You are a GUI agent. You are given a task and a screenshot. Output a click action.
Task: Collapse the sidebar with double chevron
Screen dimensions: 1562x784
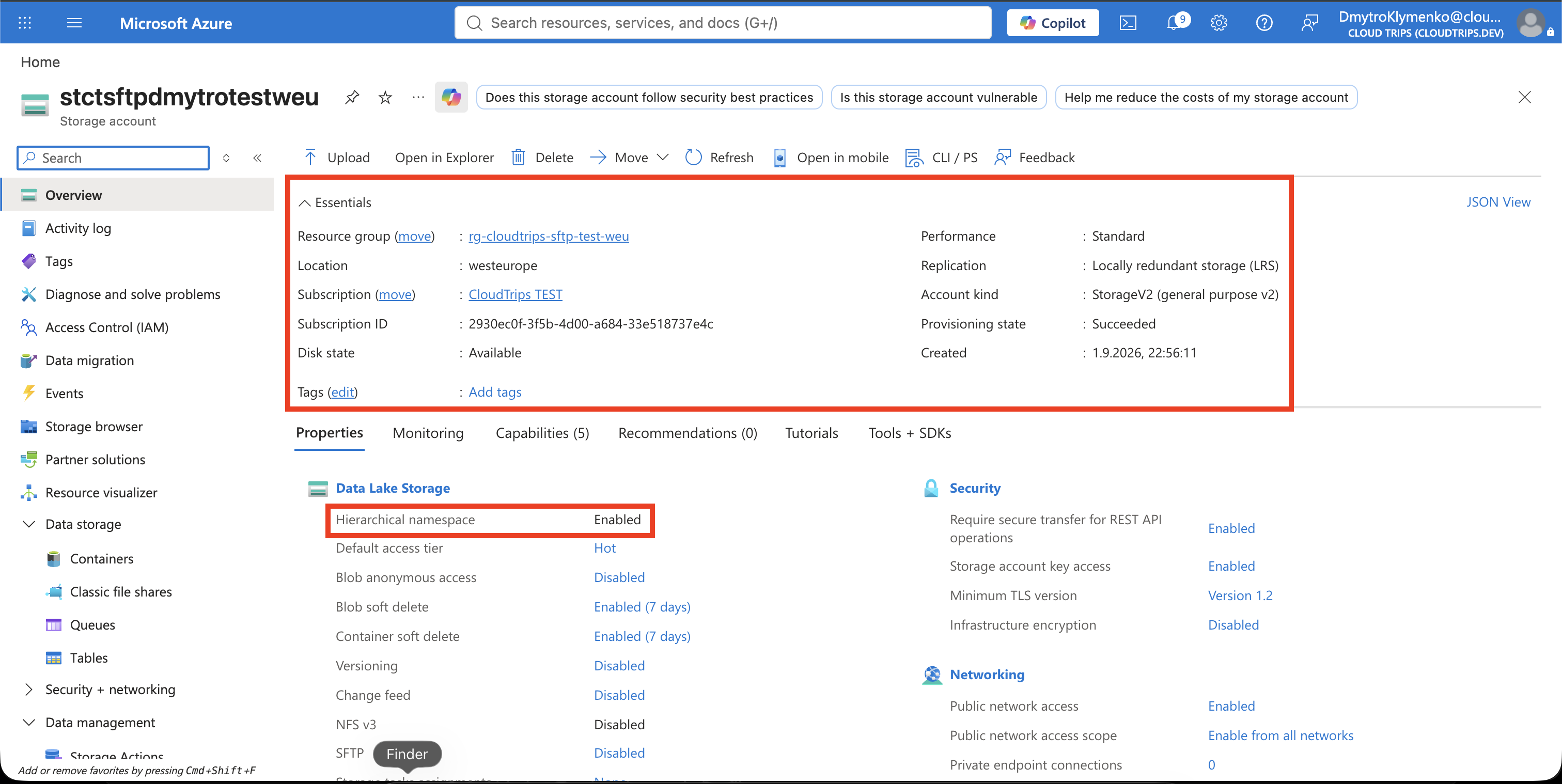[257, 158]
